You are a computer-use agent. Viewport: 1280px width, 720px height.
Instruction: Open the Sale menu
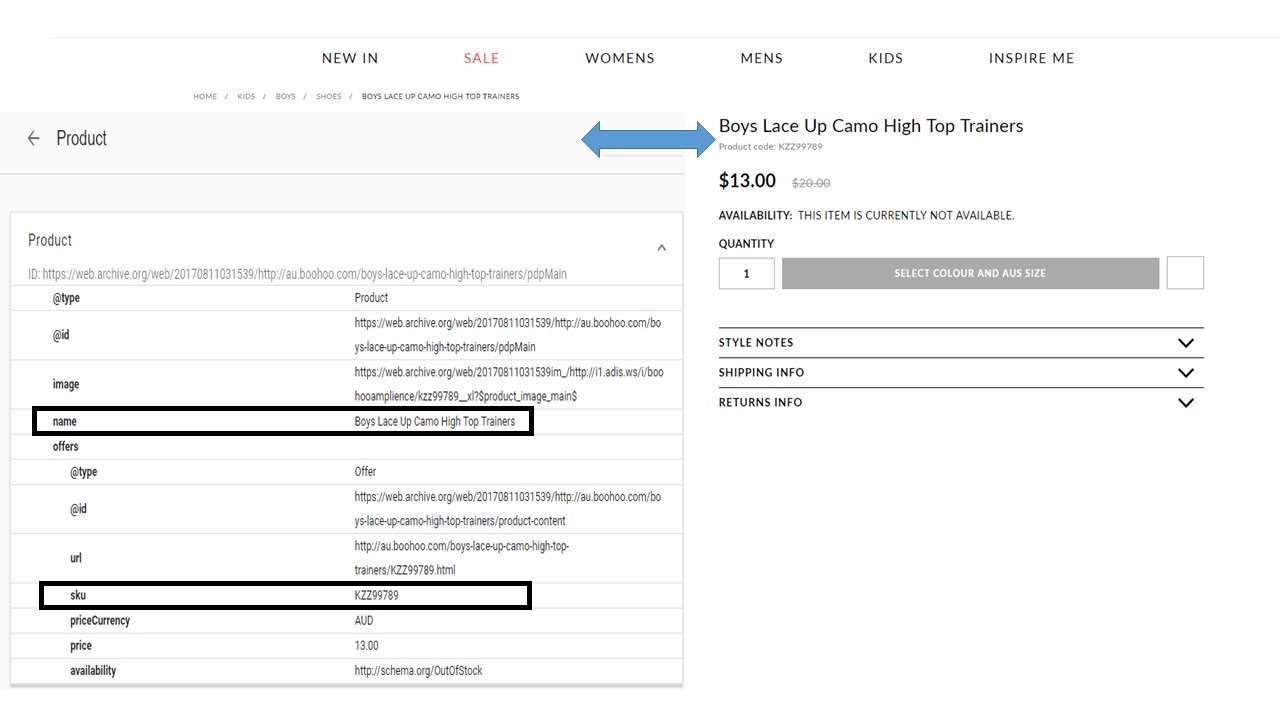click(481, 58)
